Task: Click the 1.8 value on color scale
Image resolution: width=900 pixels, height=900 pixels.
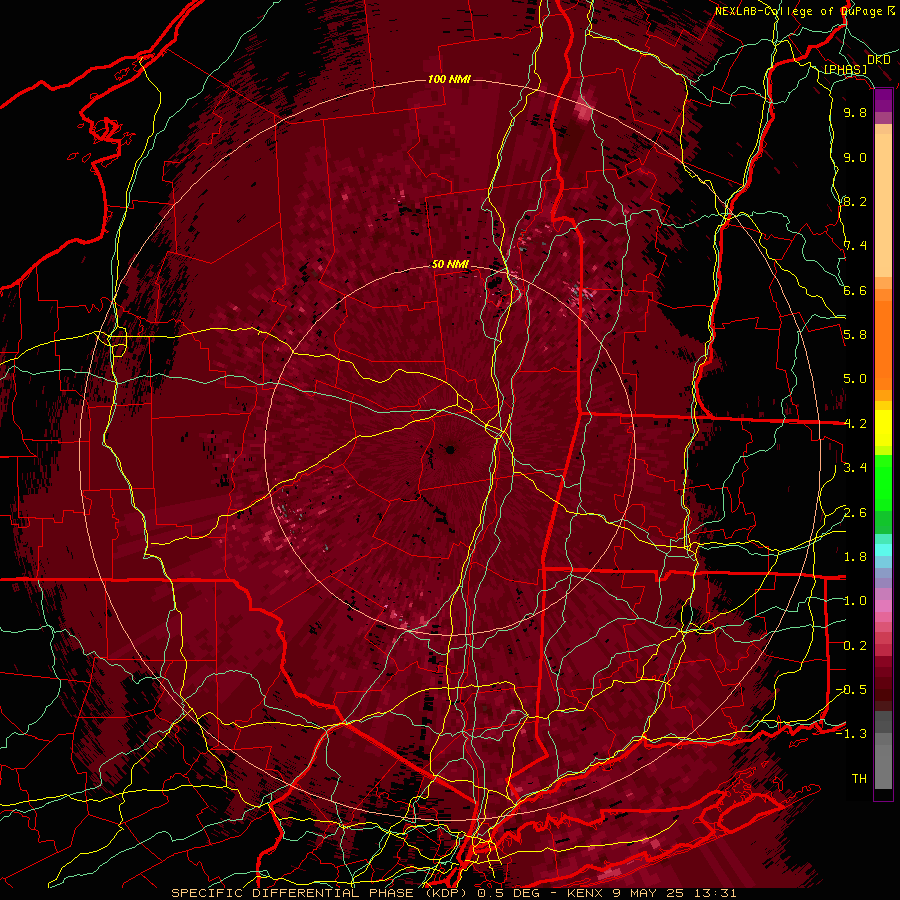Action: tap(855, 557)
